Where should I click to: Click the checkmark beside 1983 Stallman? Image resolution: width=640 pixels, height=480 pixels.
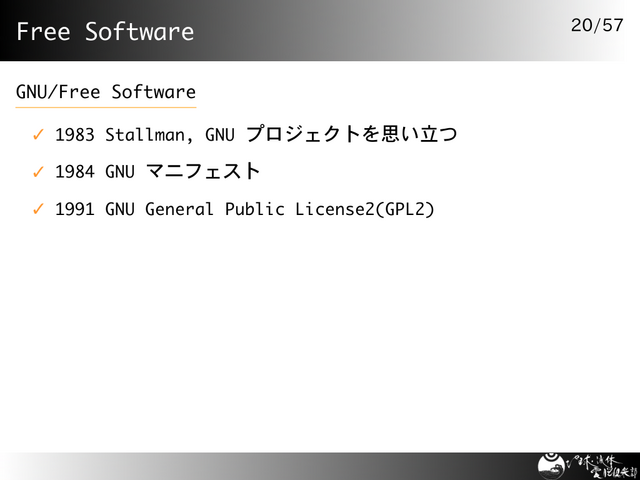tap(37, 134)
